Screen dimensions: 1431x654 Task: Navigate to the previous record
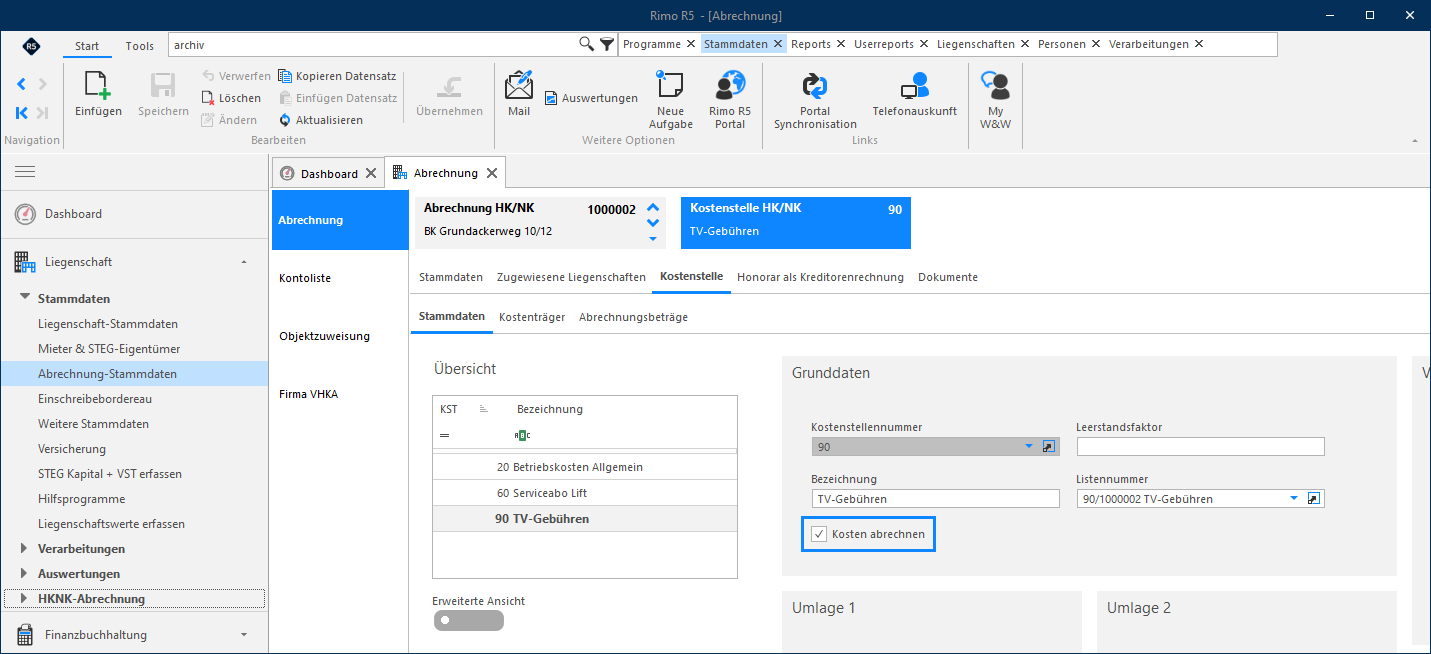point(21,84)
